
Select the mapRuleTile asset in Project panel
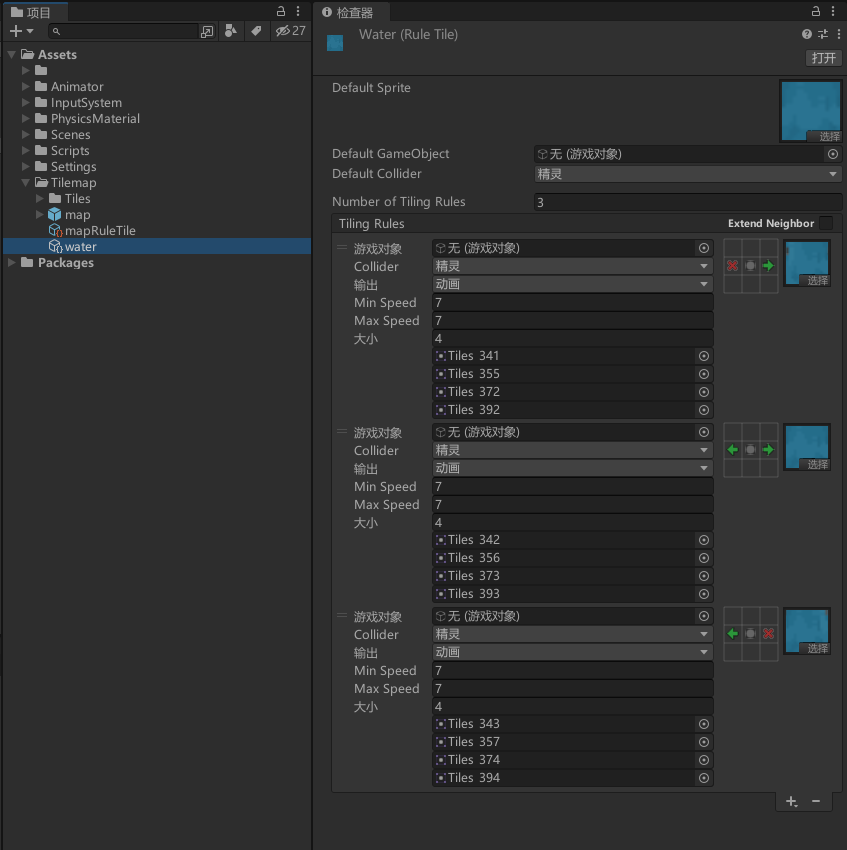point(100,230)
